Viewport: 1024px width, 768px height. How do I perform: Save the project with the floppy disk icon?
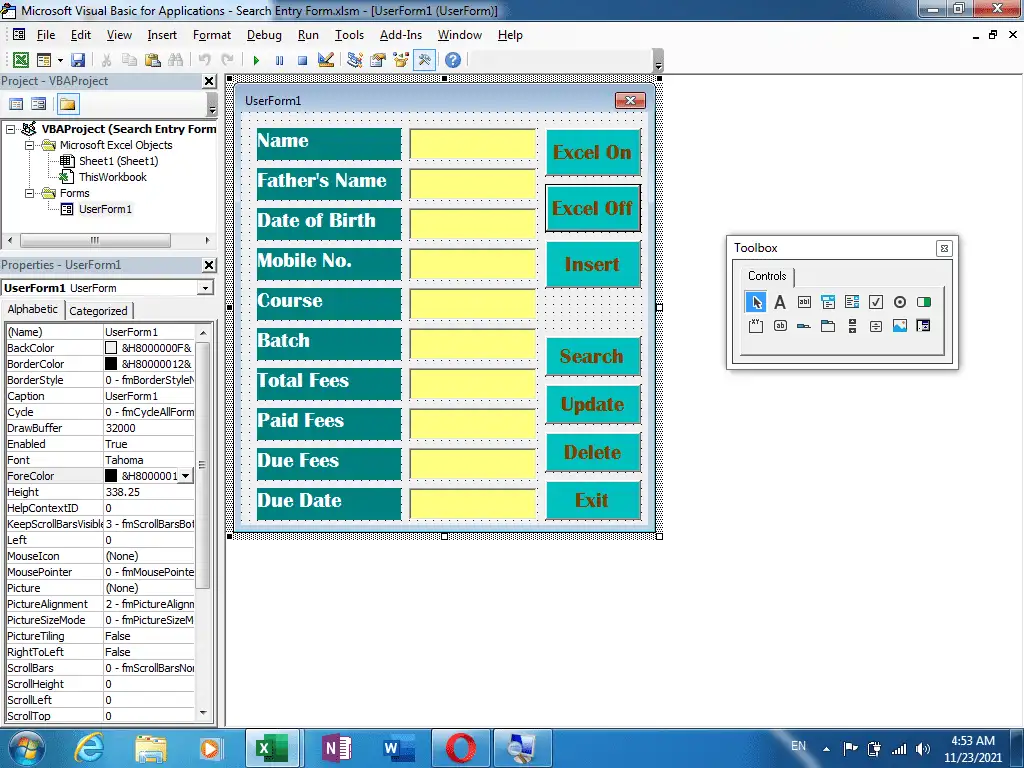pos(78,60)
